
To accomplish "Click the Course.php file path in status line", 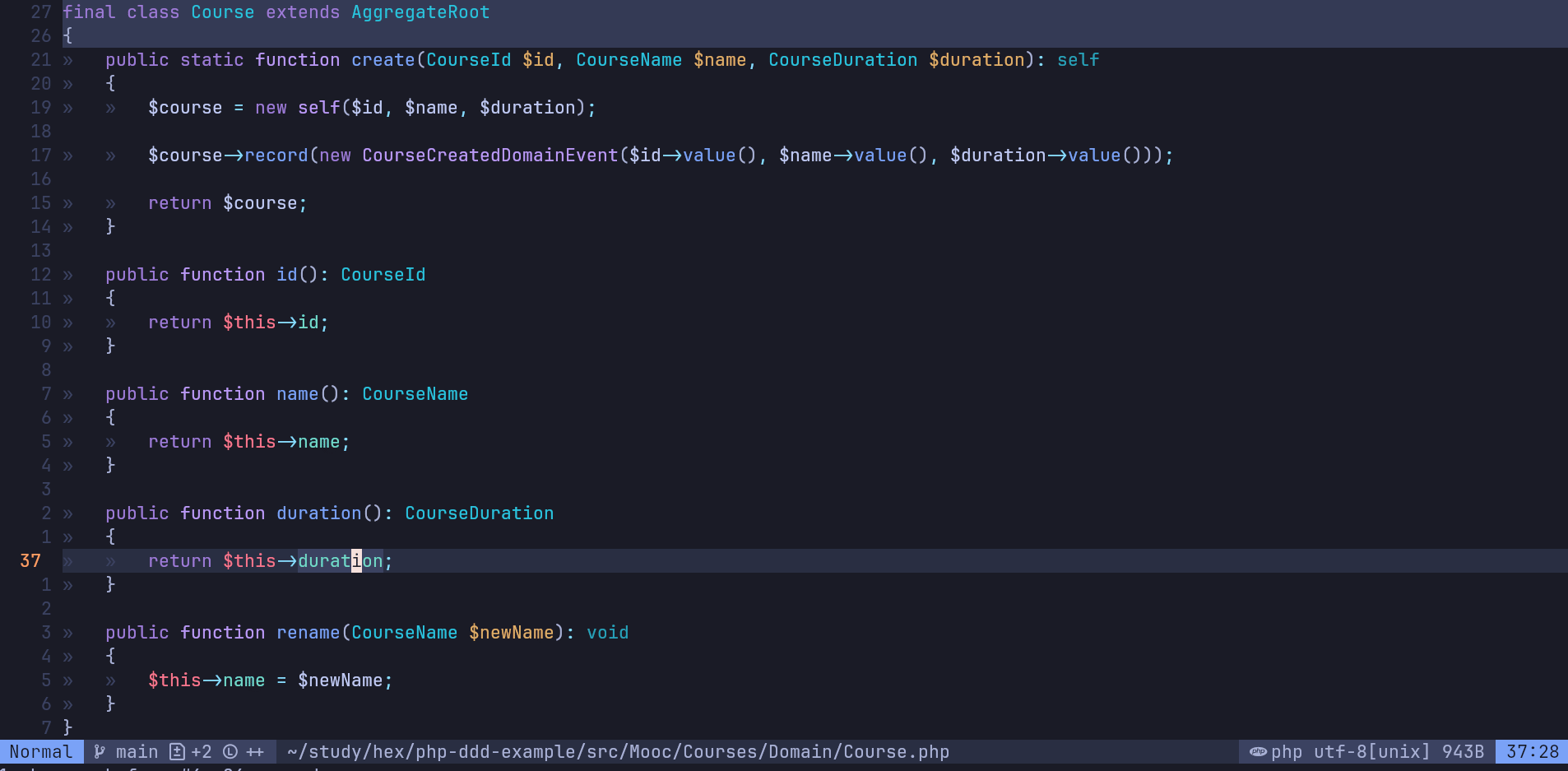I will coord(618,751).
